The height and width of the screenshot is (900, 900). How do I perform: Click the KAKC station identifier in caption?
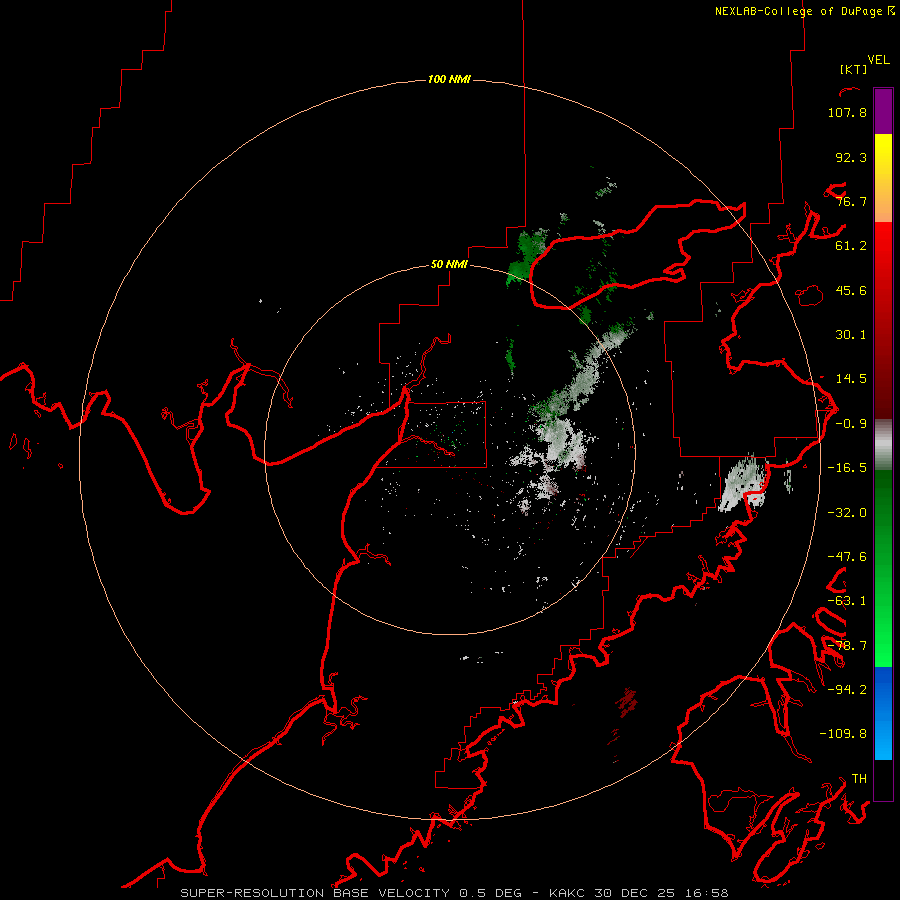(567, 893)
